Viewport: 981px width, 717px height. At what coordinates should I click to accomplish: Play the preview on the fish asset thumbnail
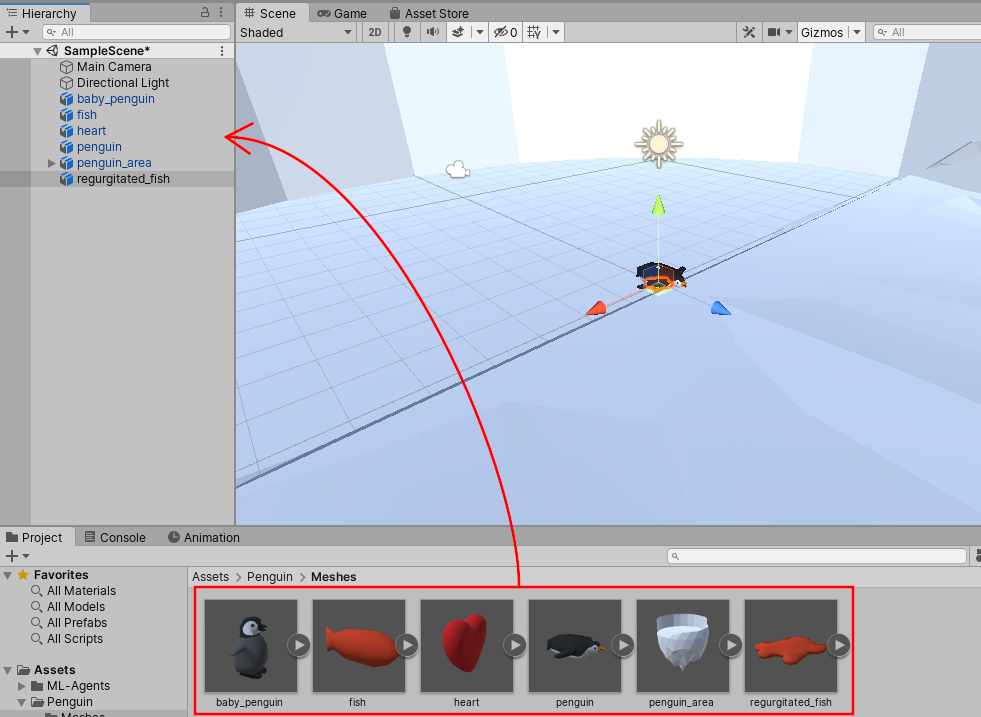(x=406, y=646)
